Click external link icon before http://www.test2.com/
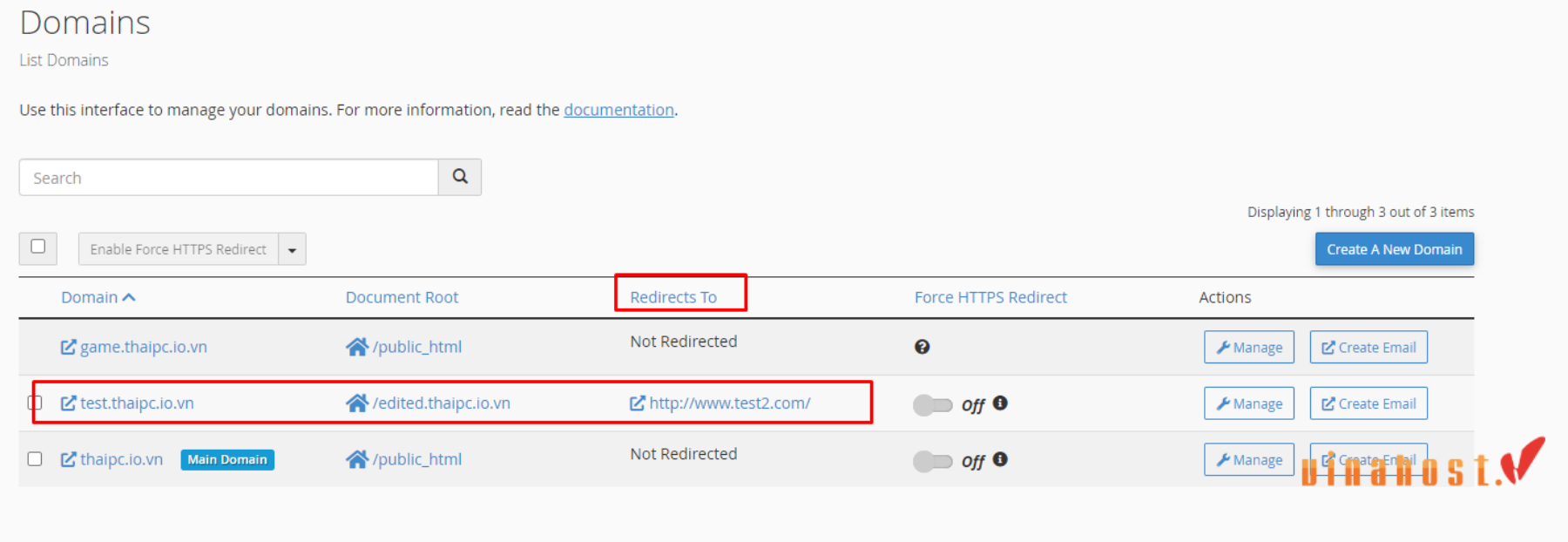Image resolution: width=1568 pixels, height=542 pixels. coord(637,403)
